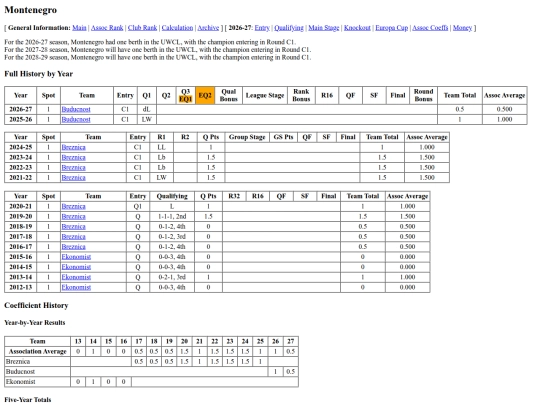Click the 'Year-by-Year Results' subheading

pyautogui.click(x=34, y=323)
